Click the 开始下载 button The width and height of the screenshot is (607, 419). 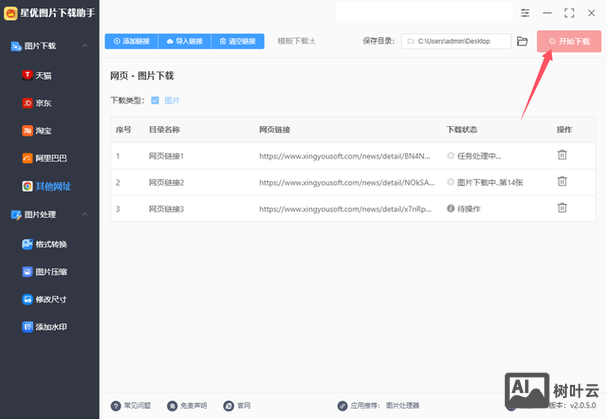pyautogui.click(x=569, y=41)
